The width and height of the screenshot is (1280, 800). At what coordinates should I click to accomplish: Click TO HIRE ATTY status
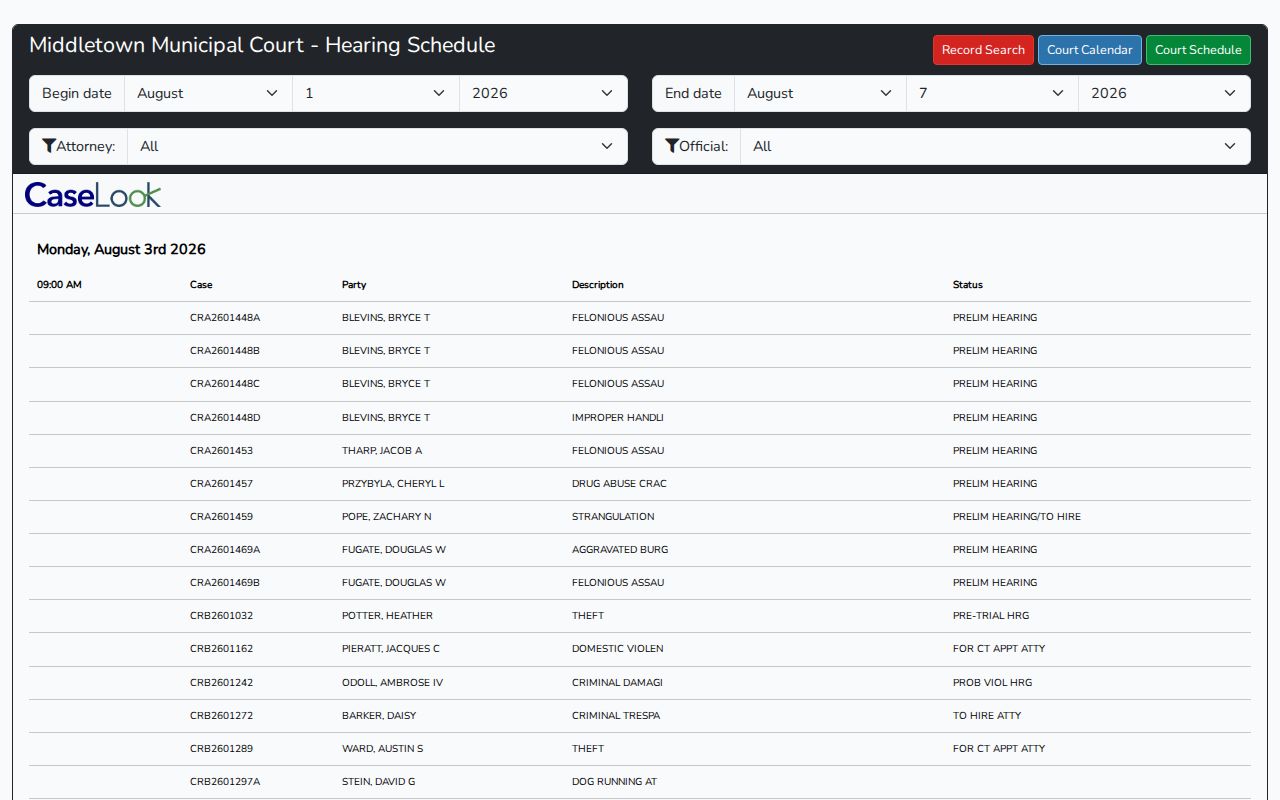coord(987,716)
